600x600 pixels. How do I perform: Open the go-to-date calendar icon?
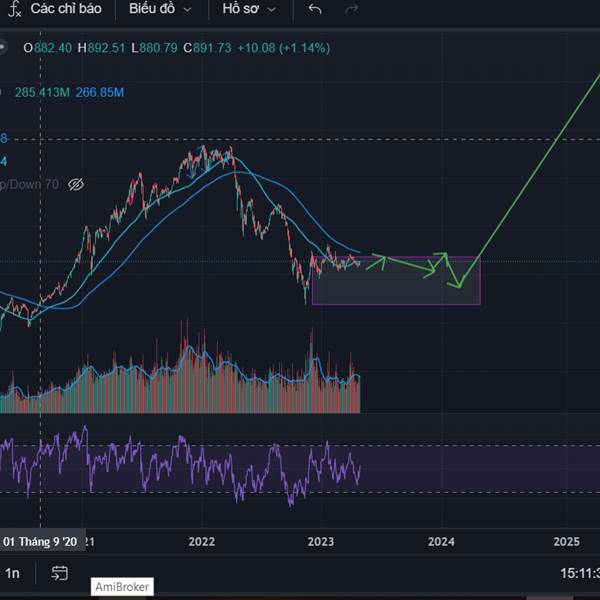point(59,573)
